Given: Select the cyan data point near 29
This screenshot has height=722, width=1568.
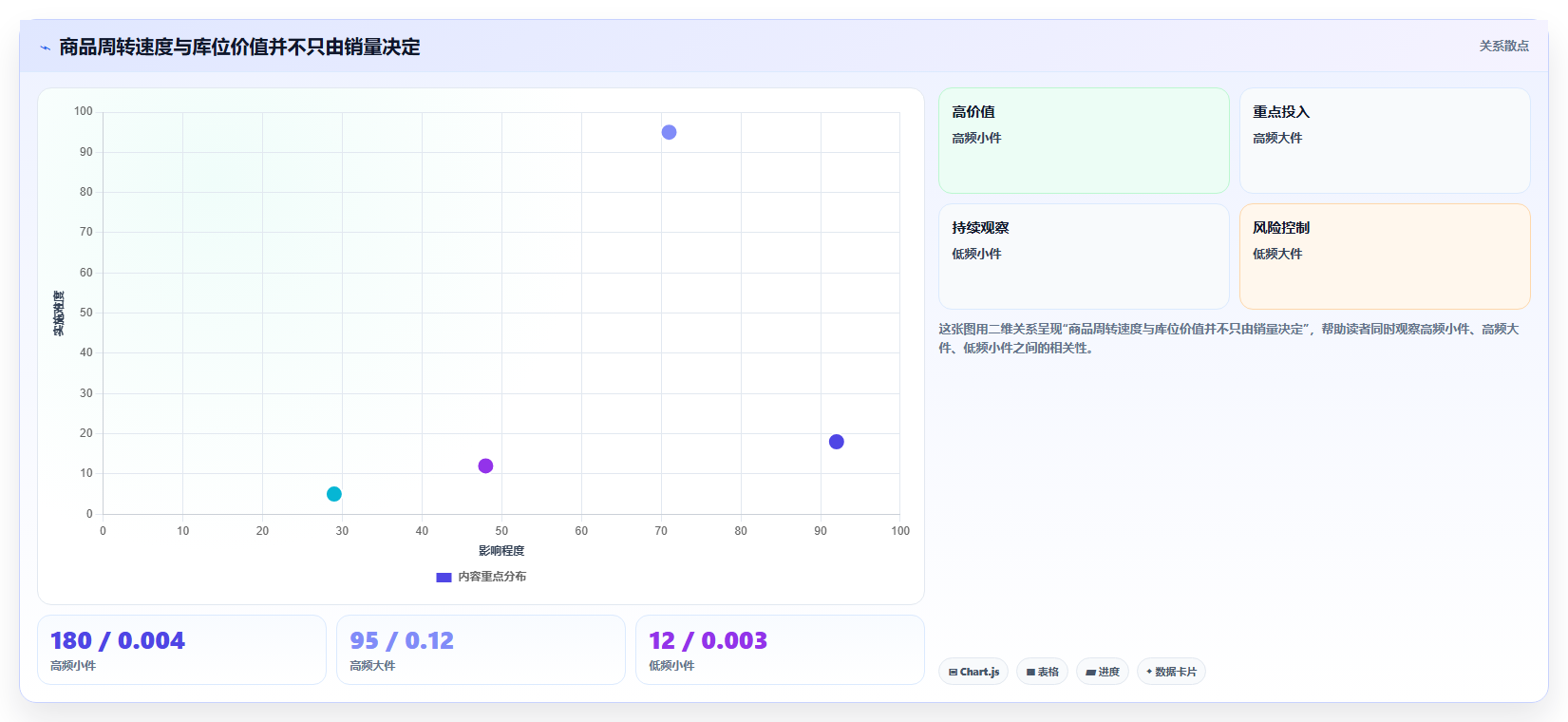Looking at the screenshot, I should pyautogui.click(x=334, y=494).
